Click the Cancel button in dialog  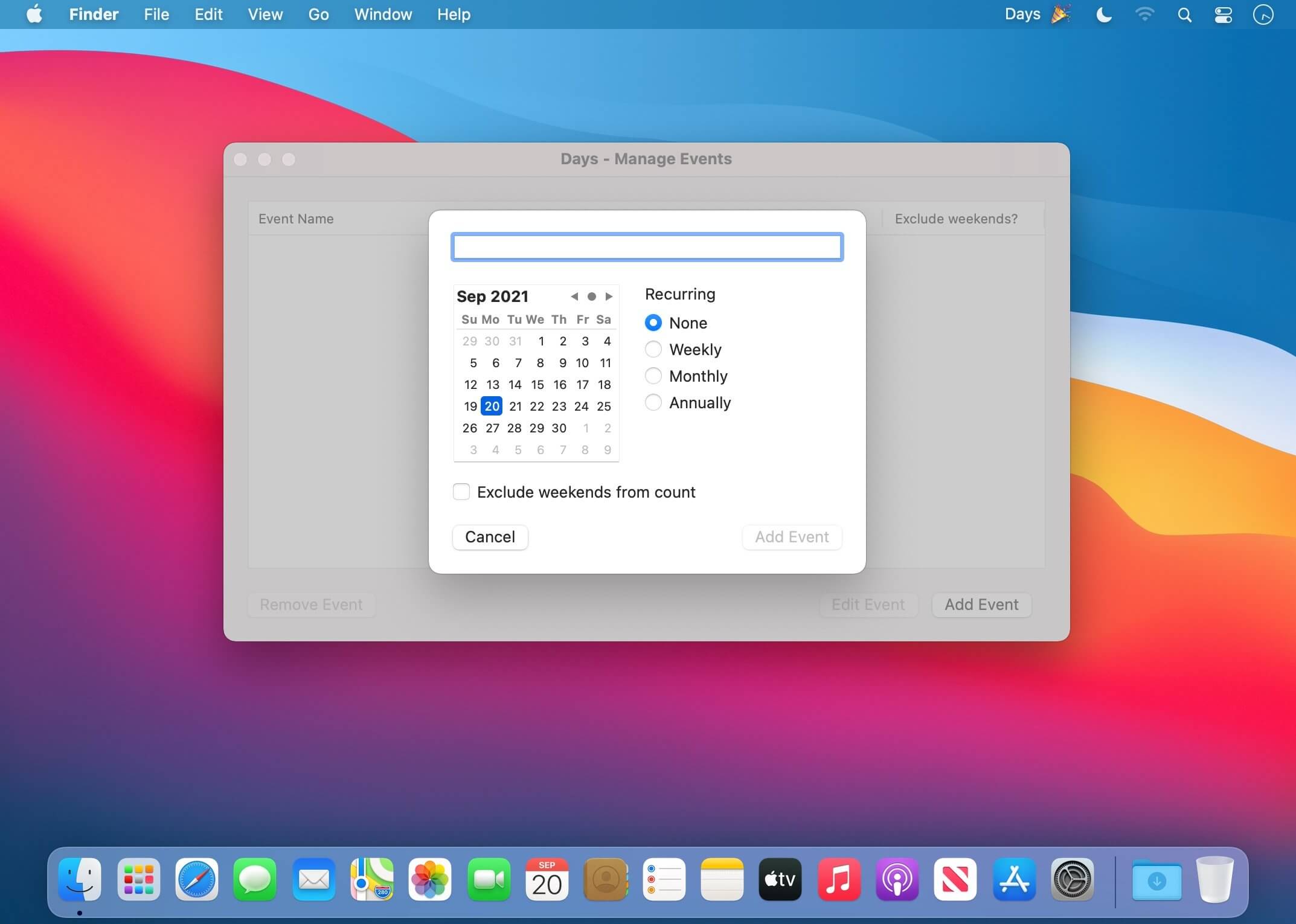(490, 537)
